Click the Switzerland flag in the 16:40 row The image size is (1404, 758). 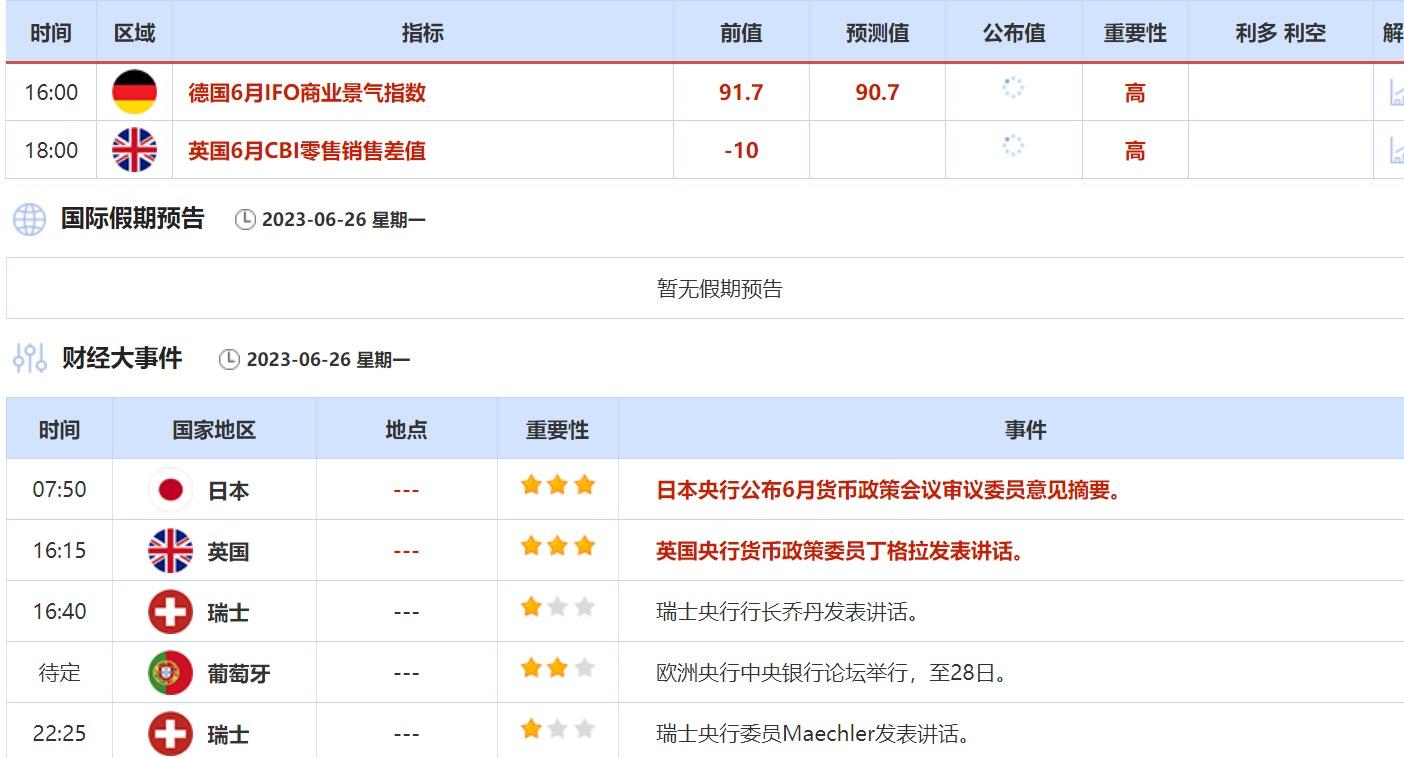click(170, 612)
